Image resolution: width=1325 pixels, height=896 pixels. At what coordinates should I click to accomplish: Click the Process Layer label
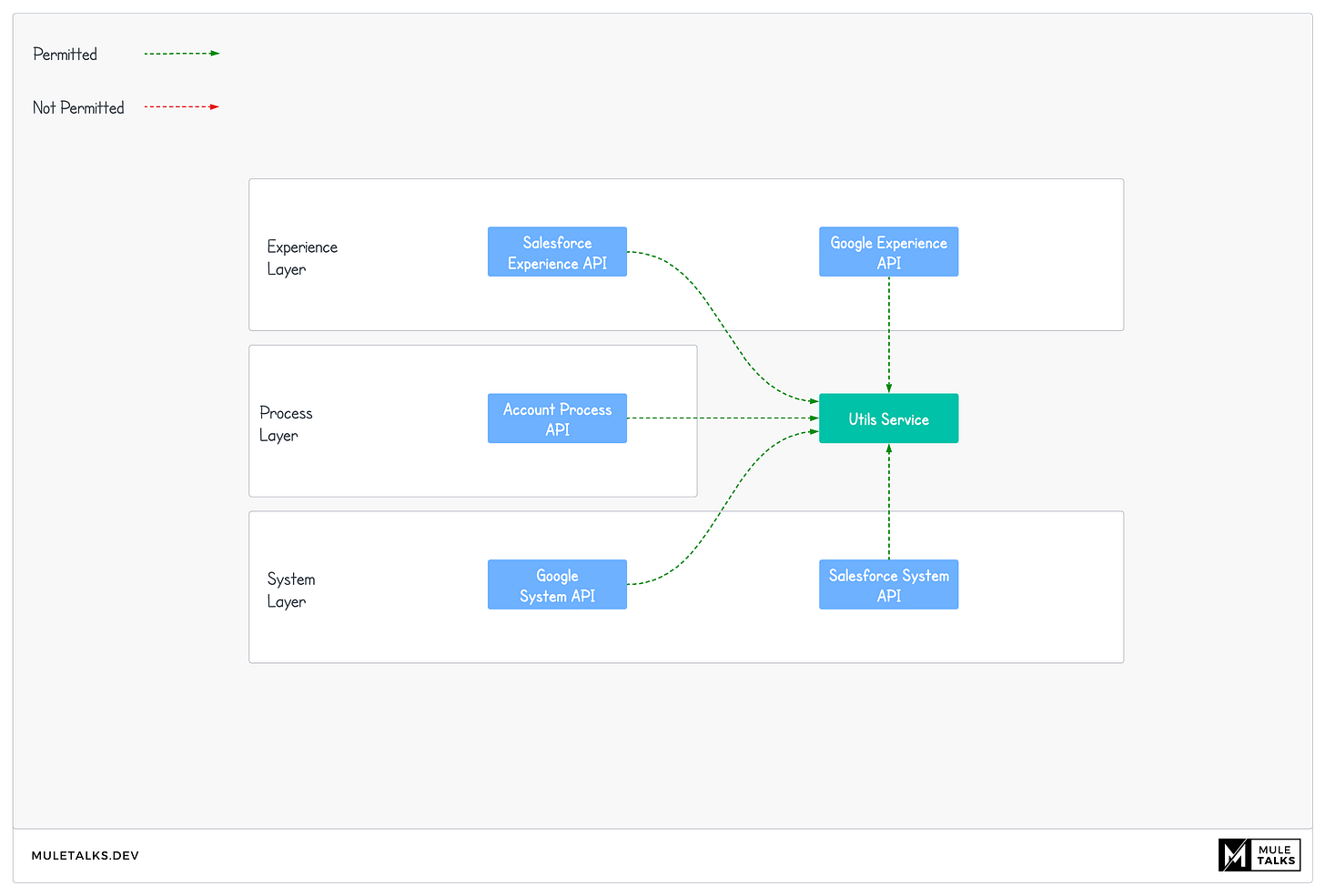coord(286,424)
